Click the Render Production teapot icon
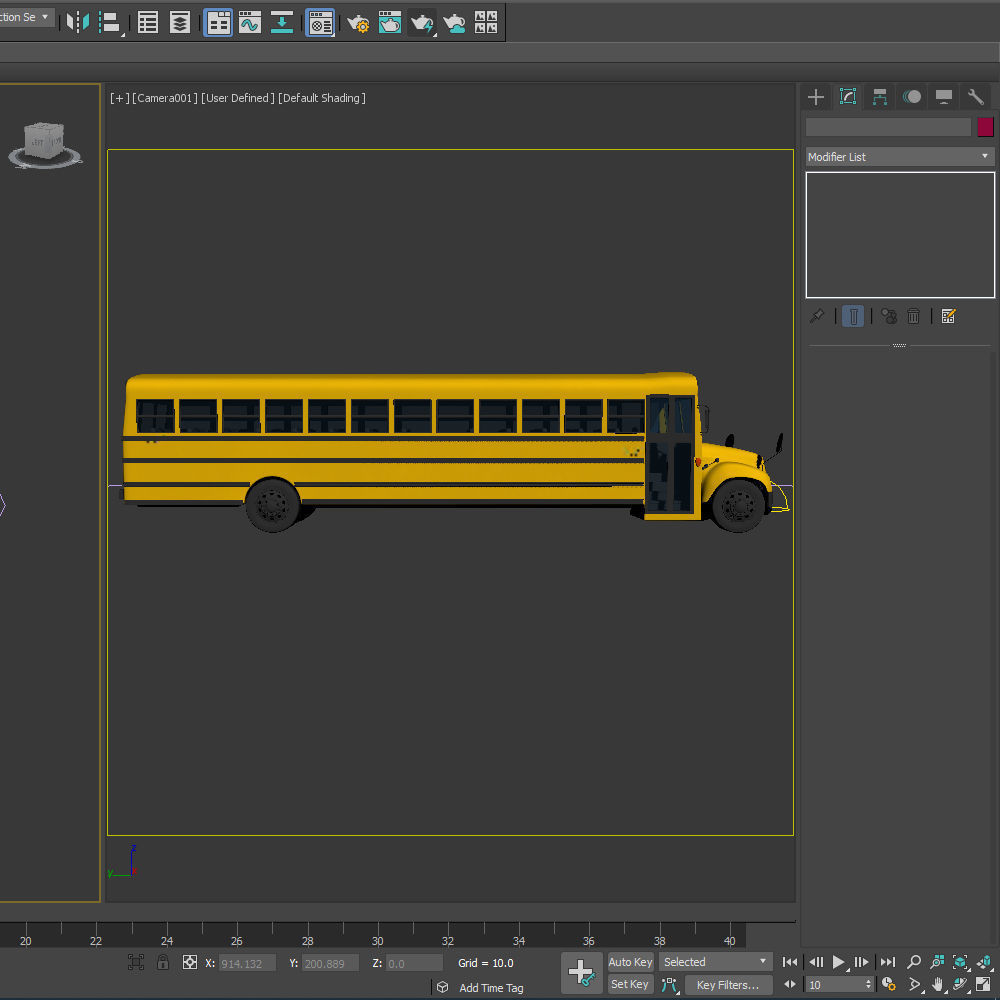 (422, 23)
